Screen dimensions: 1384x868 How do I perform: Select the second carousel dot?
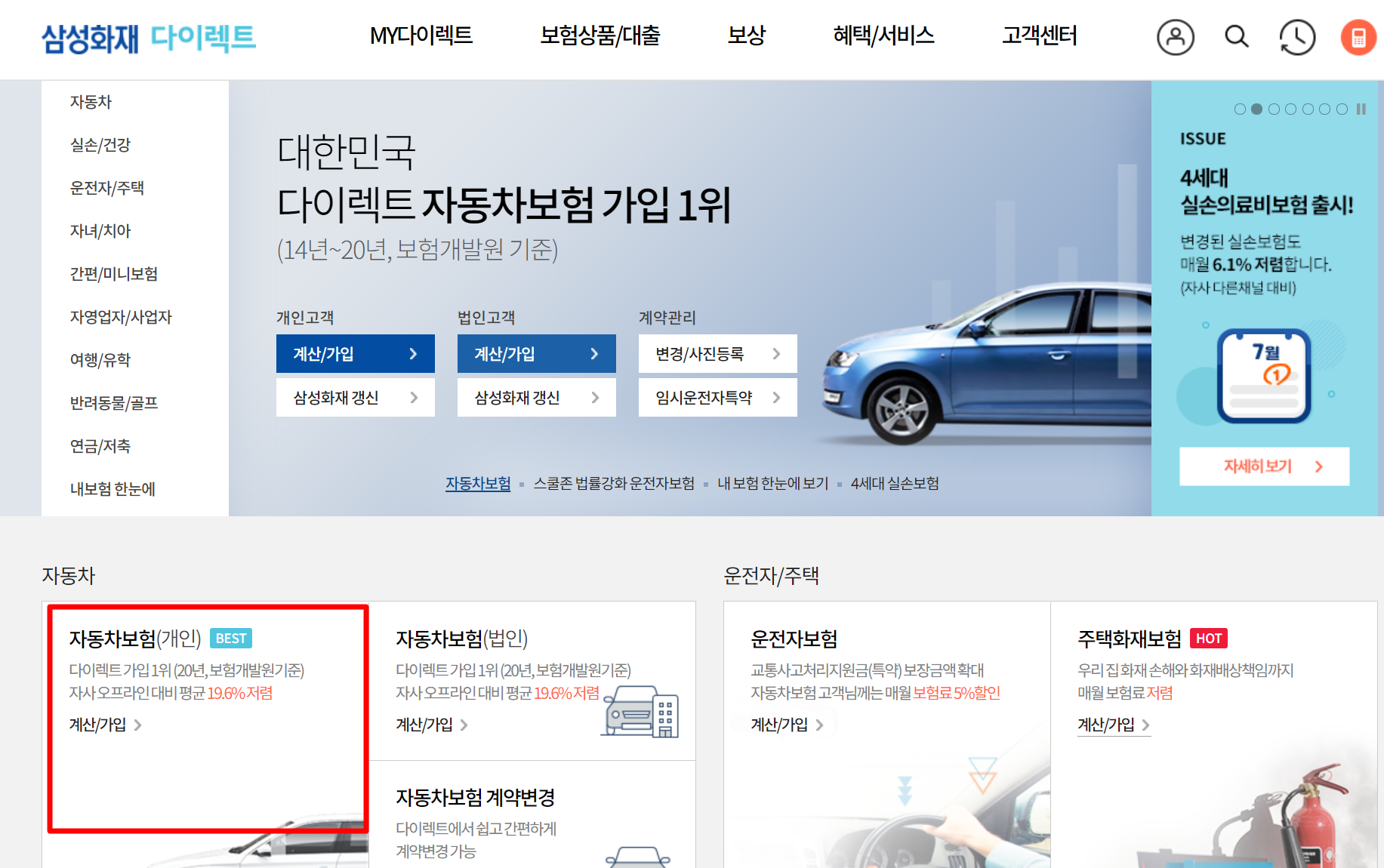(1256, 109)
